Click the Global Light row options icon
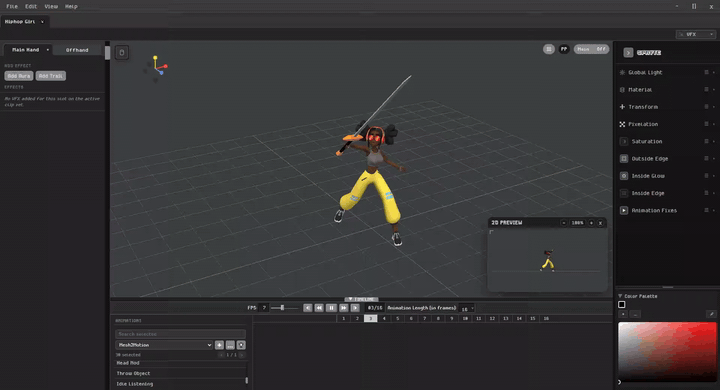This screenshot has height=390, width=720. (706, 73)
